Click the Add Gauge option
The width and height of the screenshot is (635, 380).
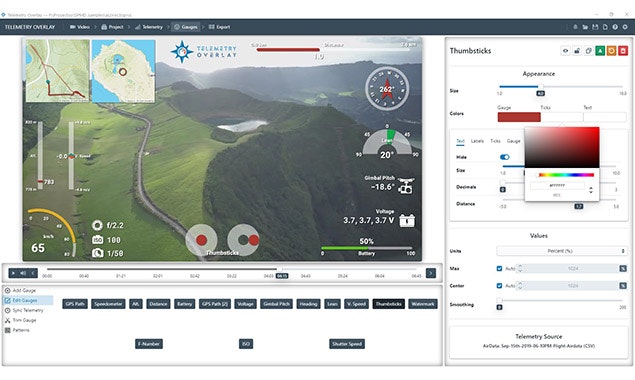[x=20, y=290]
